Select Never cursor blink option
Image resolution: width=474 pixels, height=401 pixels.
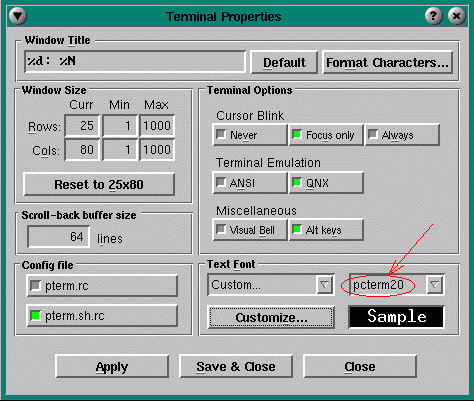[x=250, y=135]
